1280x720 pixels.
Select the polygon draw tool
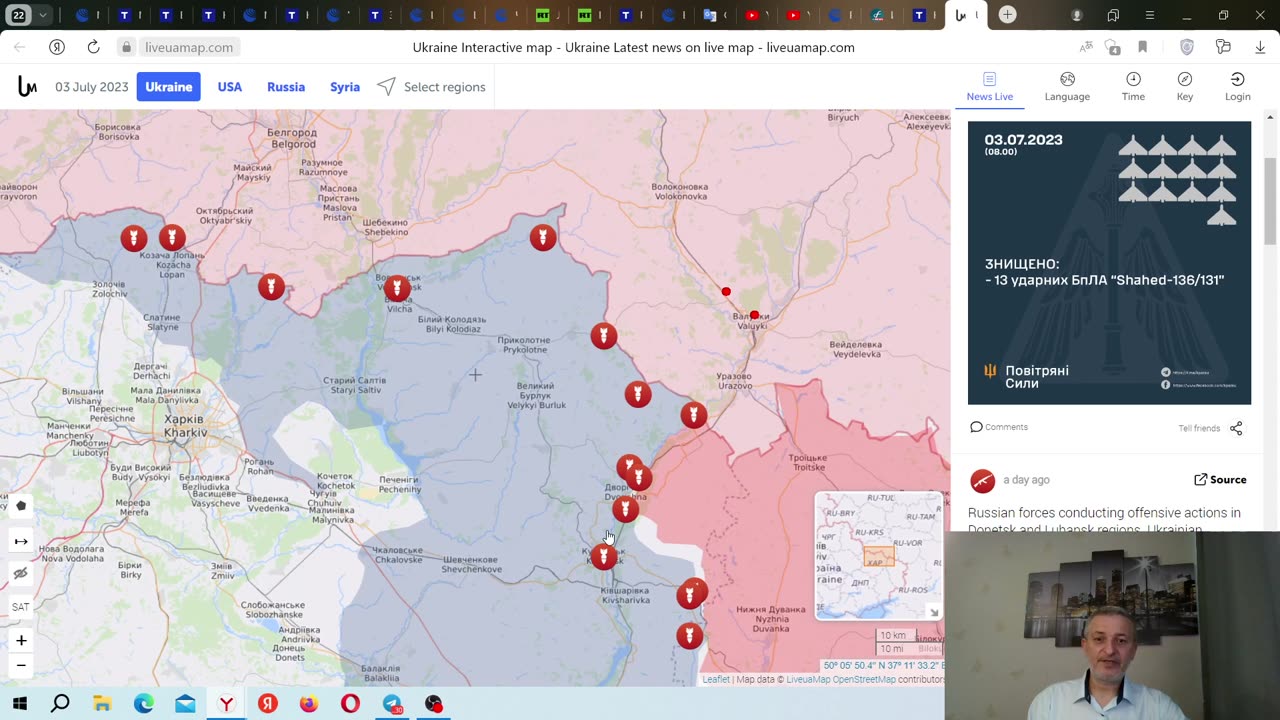point(21,506)
